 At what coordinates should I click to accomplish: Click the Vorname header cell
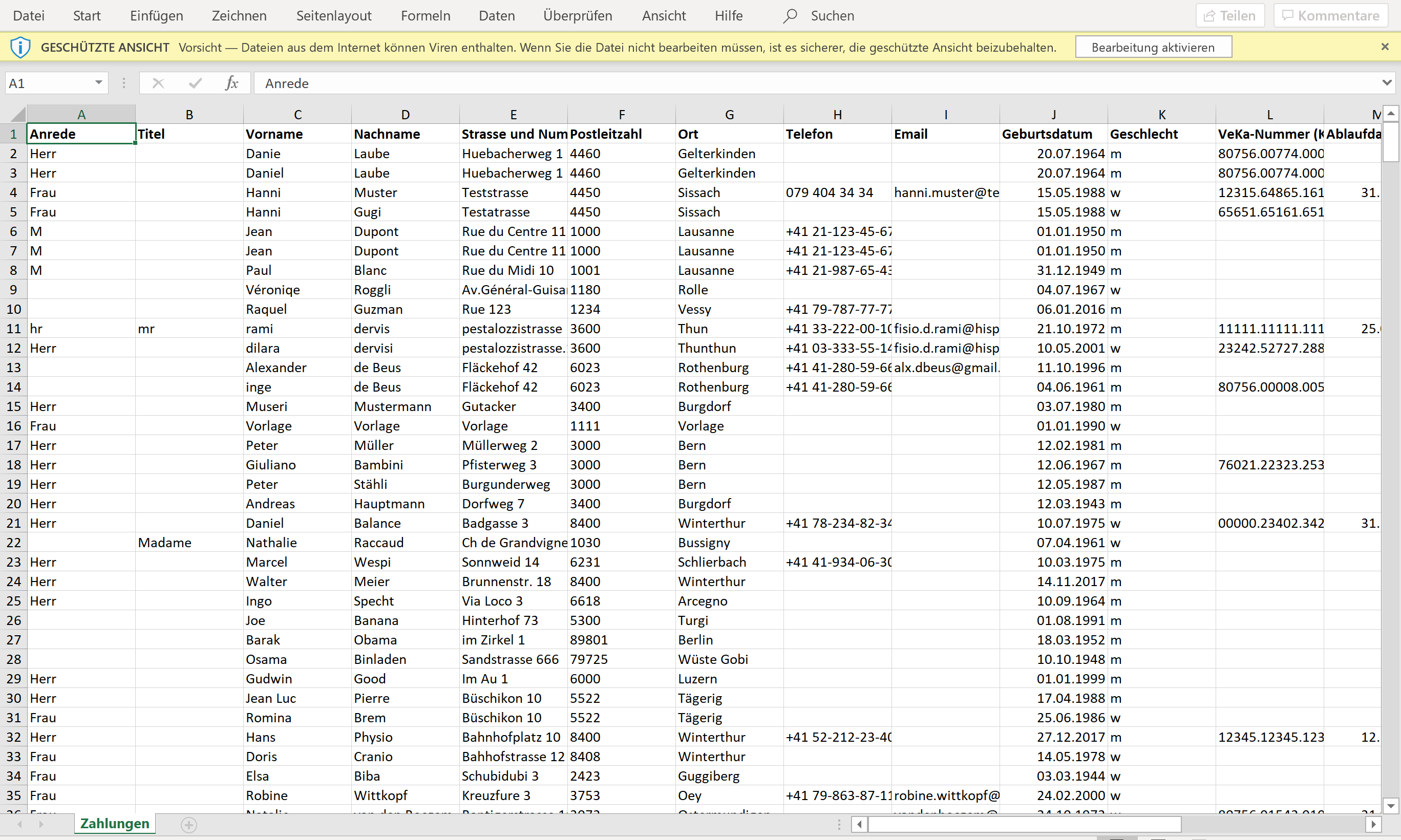[x=298, y=134]
